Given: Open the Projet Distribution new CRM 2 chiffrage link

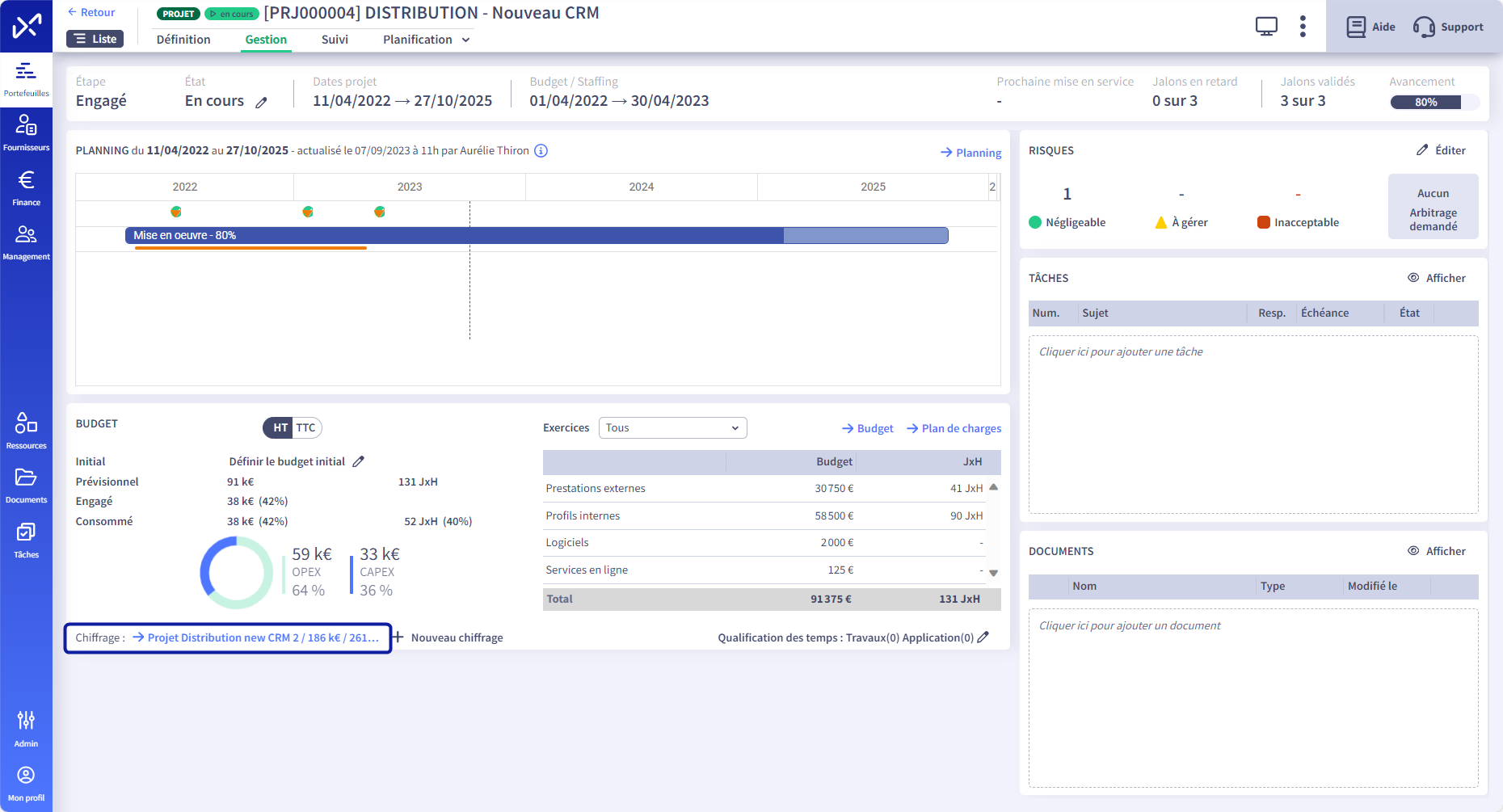Looking at the screenshot, I should 255,637.
